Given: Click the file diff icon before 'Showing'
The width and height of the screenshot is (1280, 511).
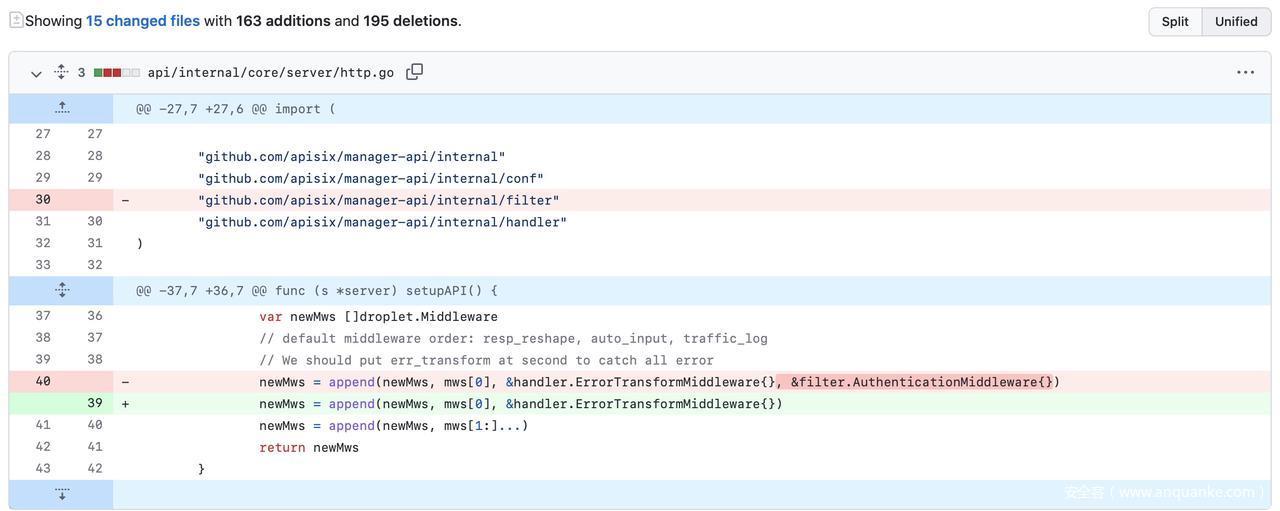Looking at the screenshot, I should click(16, 20).
